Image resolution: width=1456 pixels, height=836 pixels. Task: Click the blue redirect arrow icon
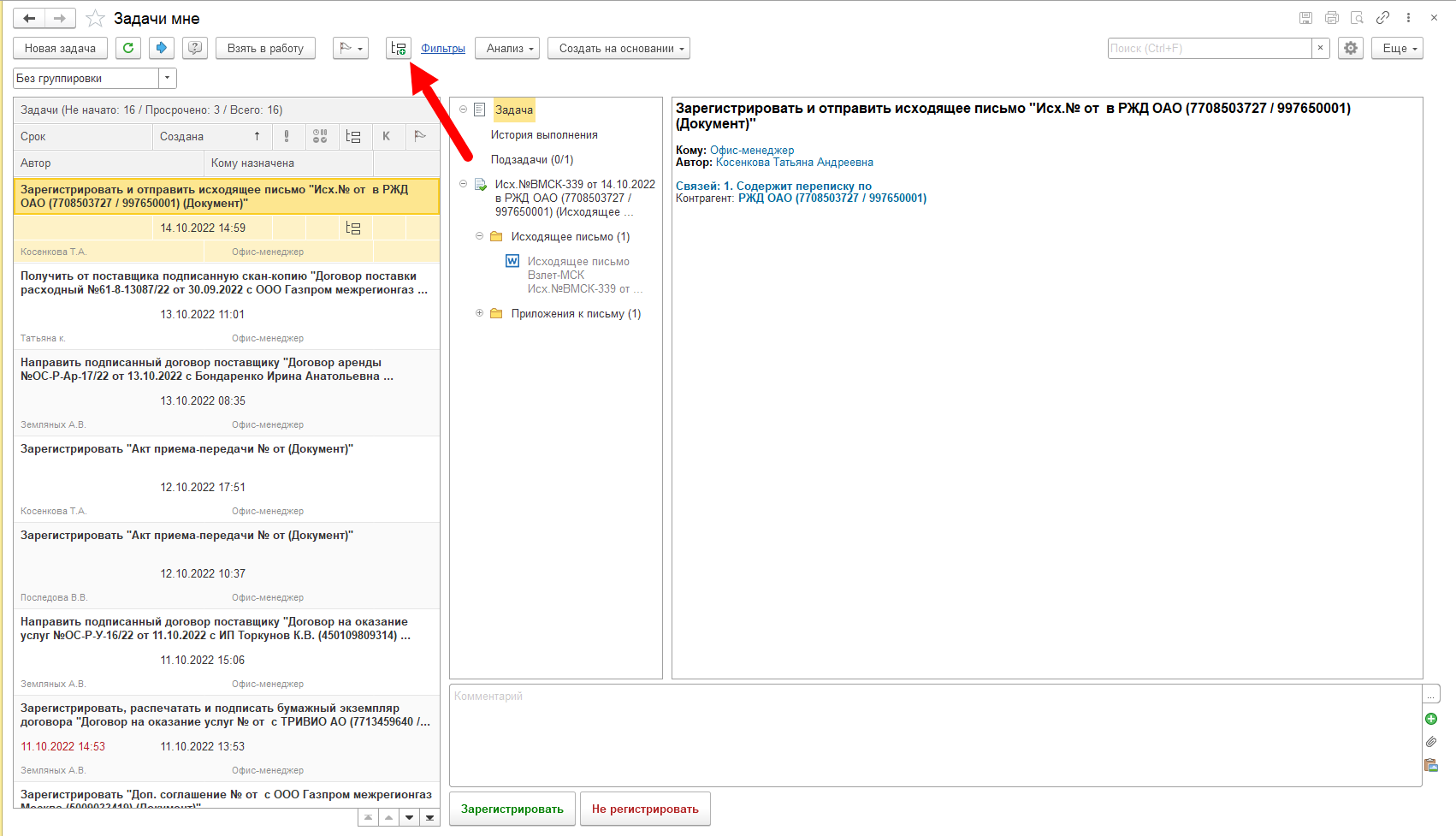tap(162, 48)
